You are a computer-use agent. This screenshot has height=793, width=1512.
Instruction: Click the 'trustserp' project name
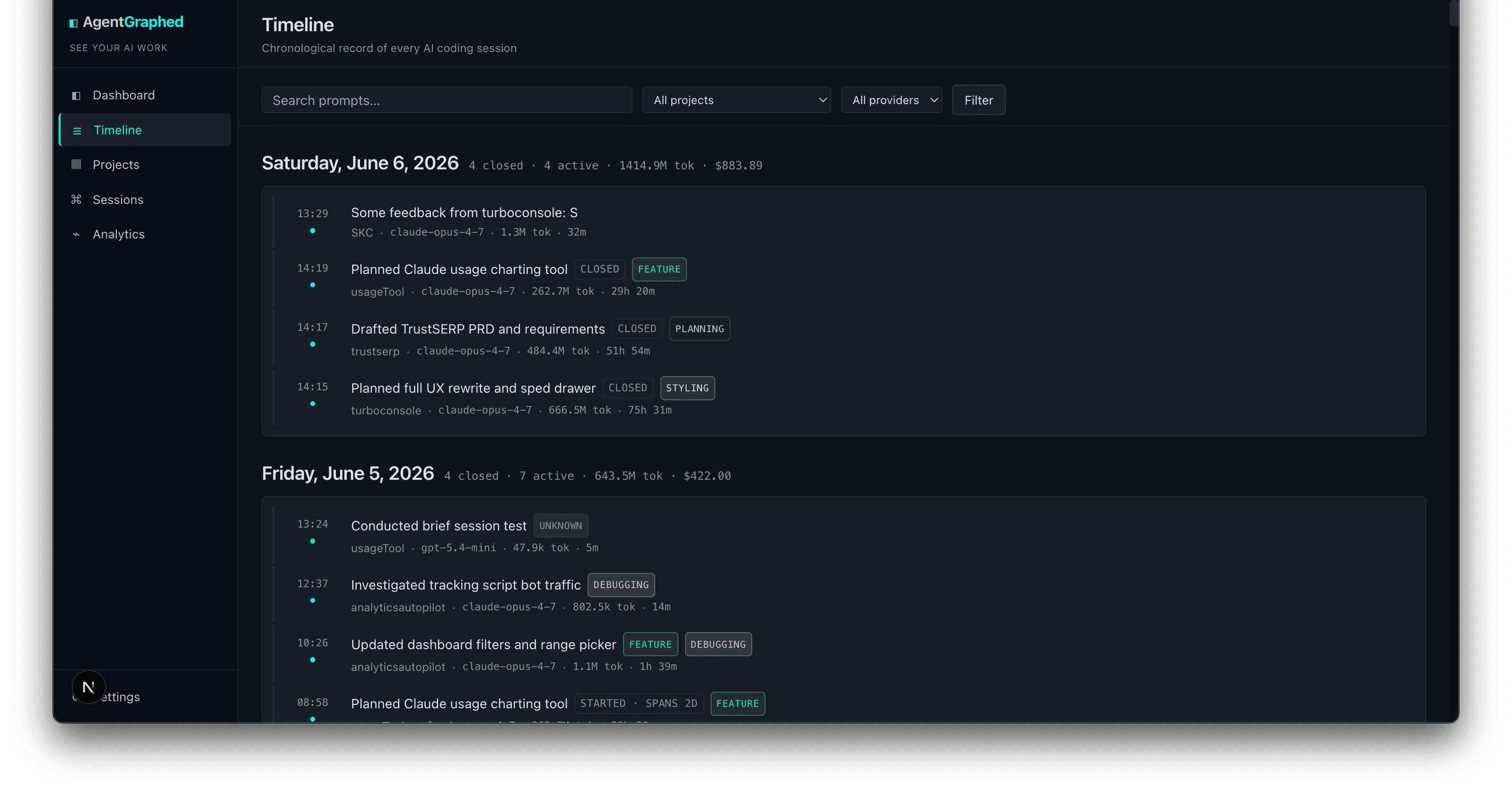click(375, 351)
